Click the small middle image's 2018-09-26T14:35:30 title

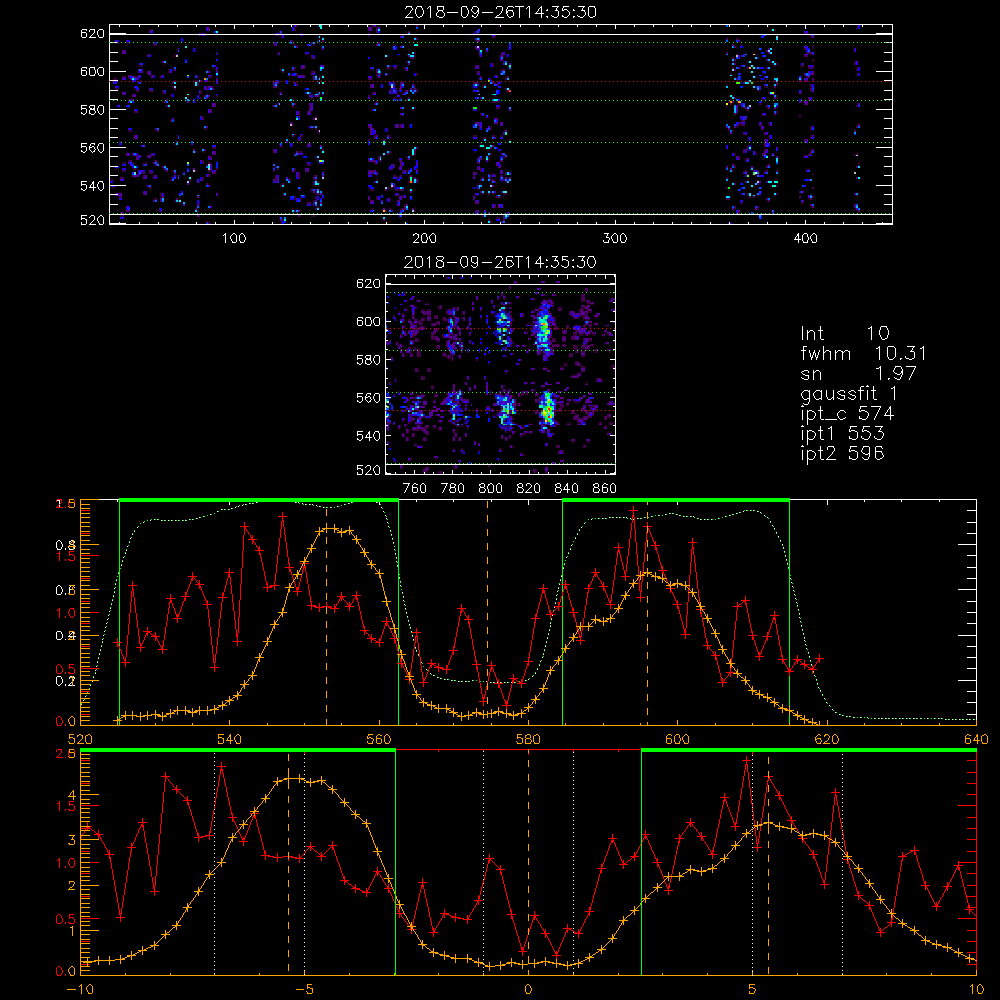pos(501,263)
